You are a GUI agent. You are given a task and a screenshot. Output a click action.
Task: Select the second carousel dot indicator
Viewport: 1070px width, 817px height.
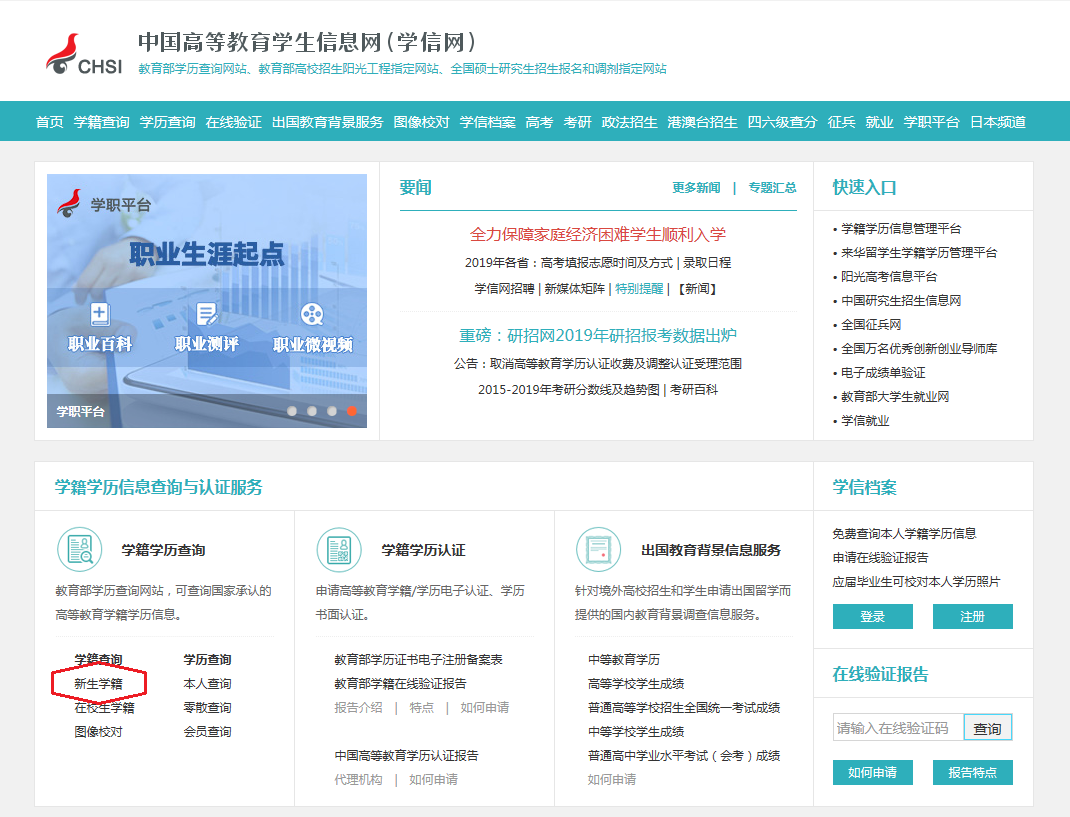(x=312, y=411)
